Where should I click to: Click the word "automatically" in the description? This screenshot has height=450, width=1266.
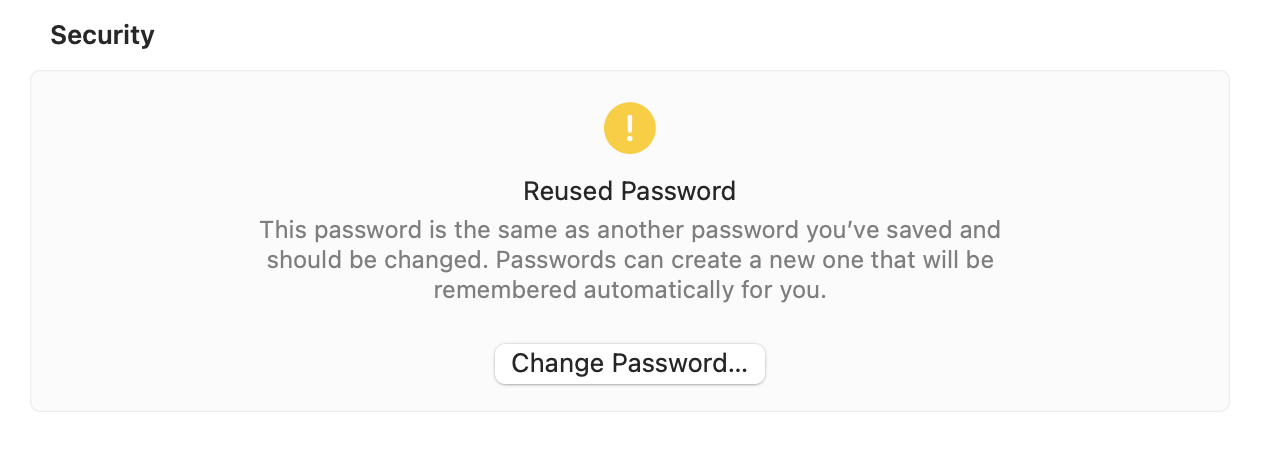(658, 292)
